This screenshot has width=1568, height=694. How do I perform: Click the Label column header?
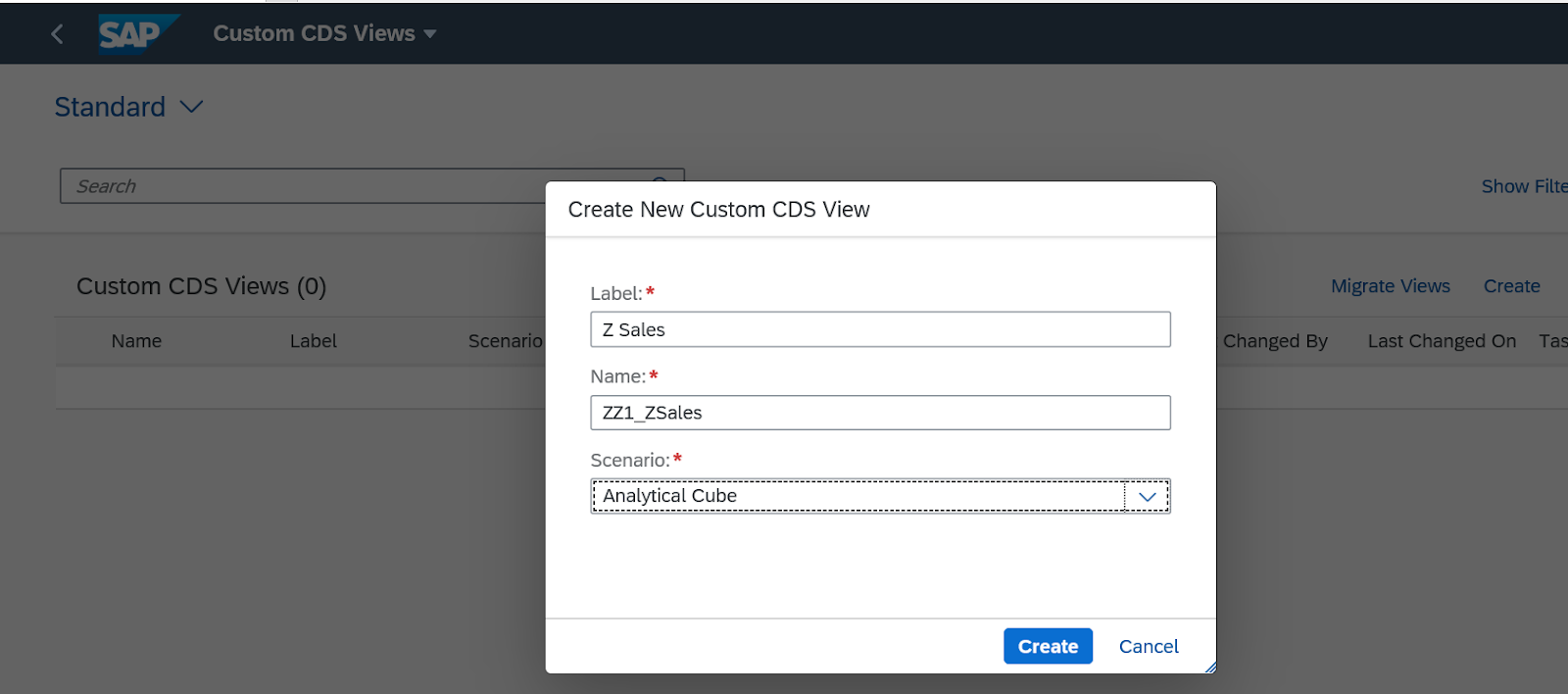click(x=313, y=341)
